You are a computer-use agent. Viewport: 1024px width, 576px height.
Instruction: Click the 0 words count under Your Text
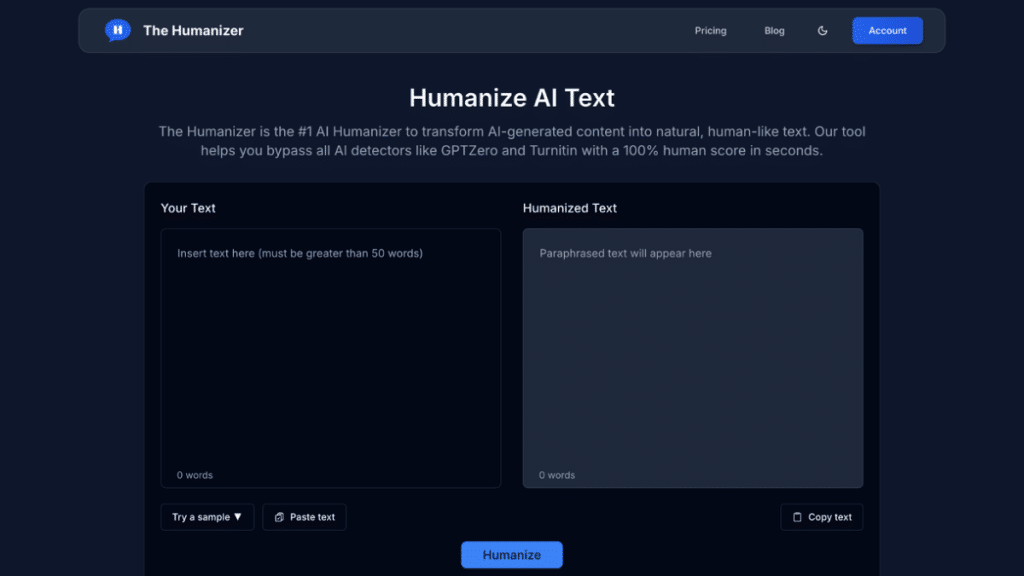[195, 475]
